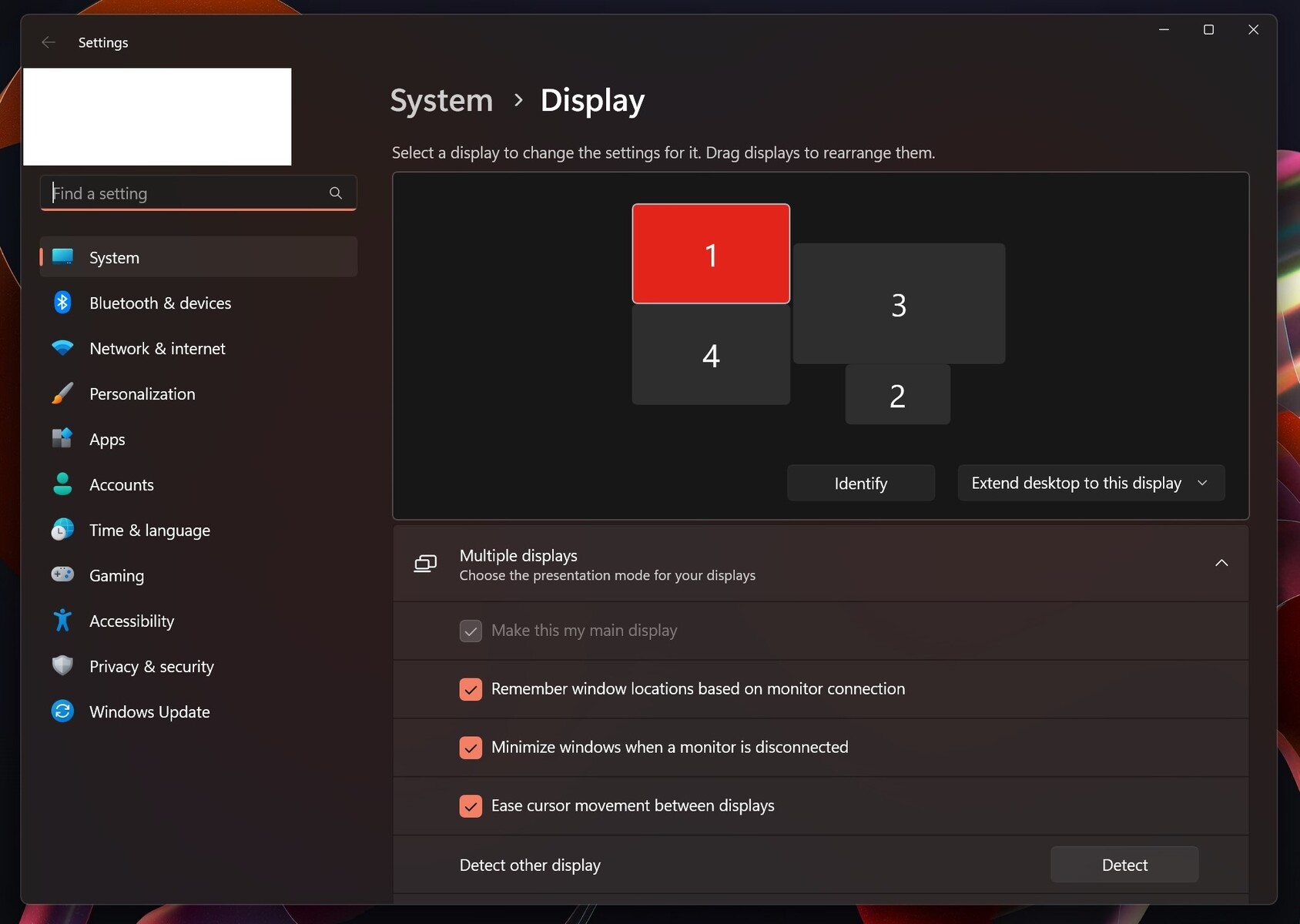Go back using the back arrow
Image resolution: width=1300 pixels, height=924 pixels.
click(x=49, y=42)
